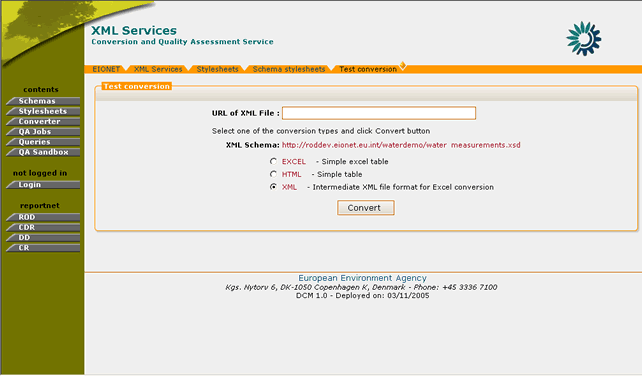Screen dimensions: 642x376
Task: Click the 'reportnet' sidebar heading
Action: tap(40, 205)
